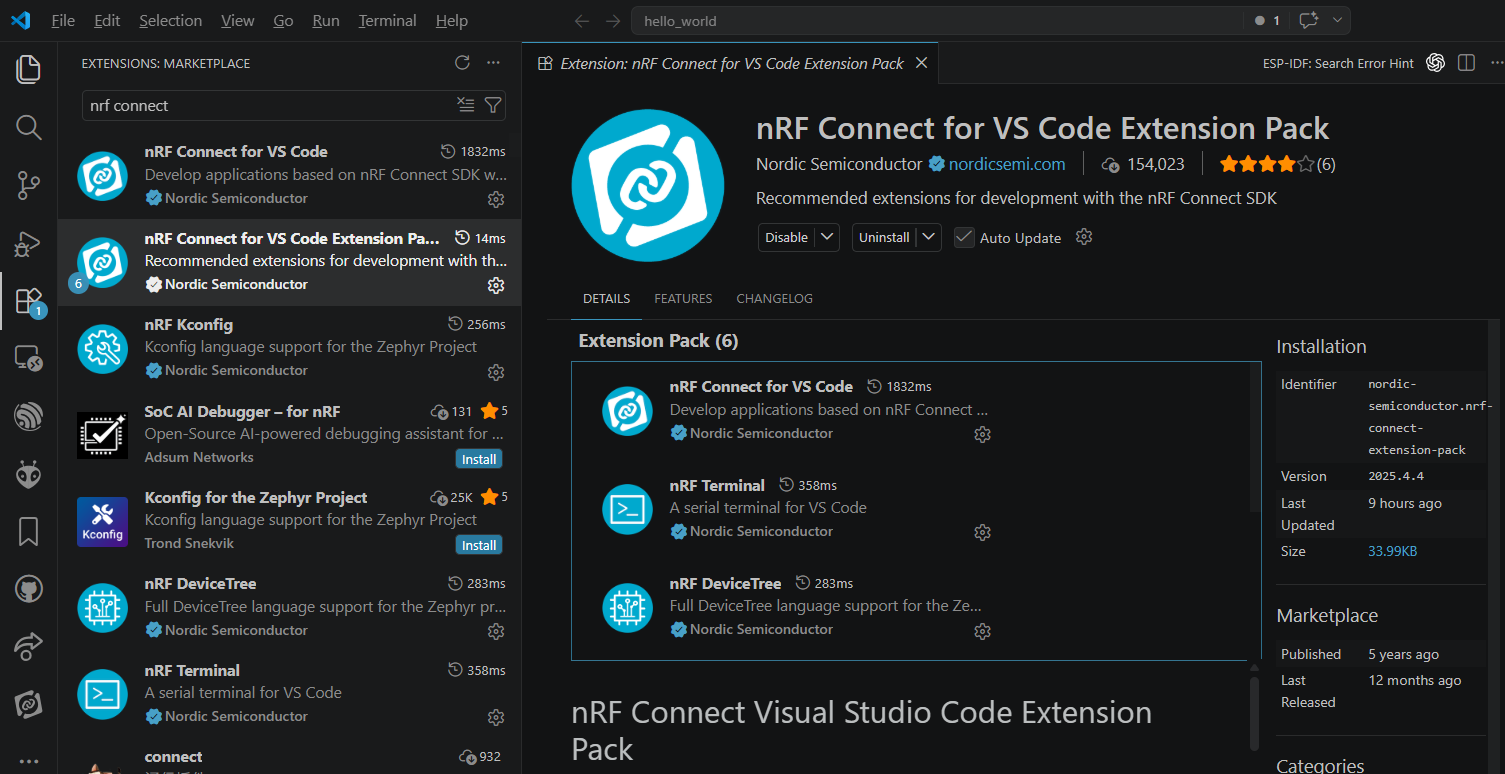Viewport: 1505px width, 774px height.
Task: Select the Extensions view icon
Action: pos(28,301)
